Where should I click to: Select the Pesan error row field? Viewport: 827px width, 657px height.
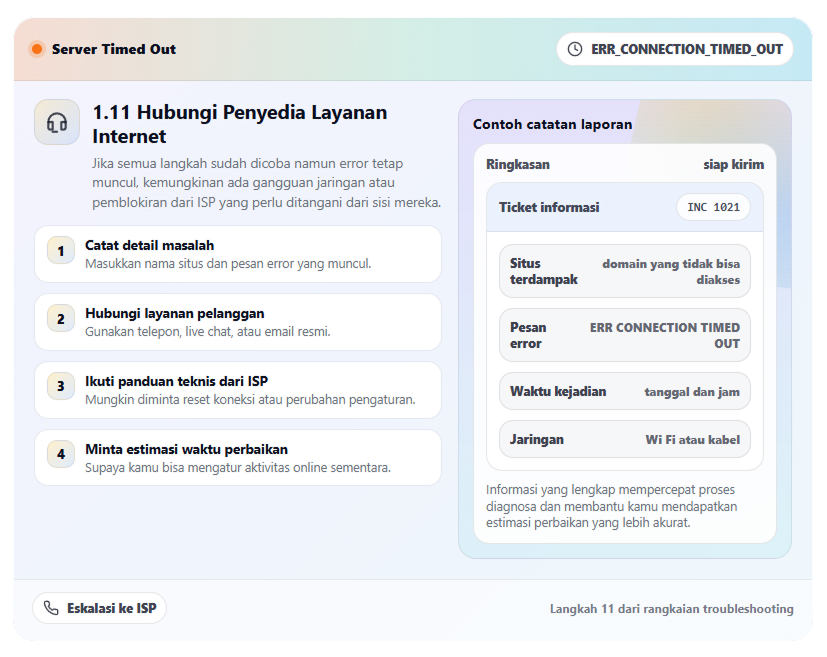click(625, 335)
